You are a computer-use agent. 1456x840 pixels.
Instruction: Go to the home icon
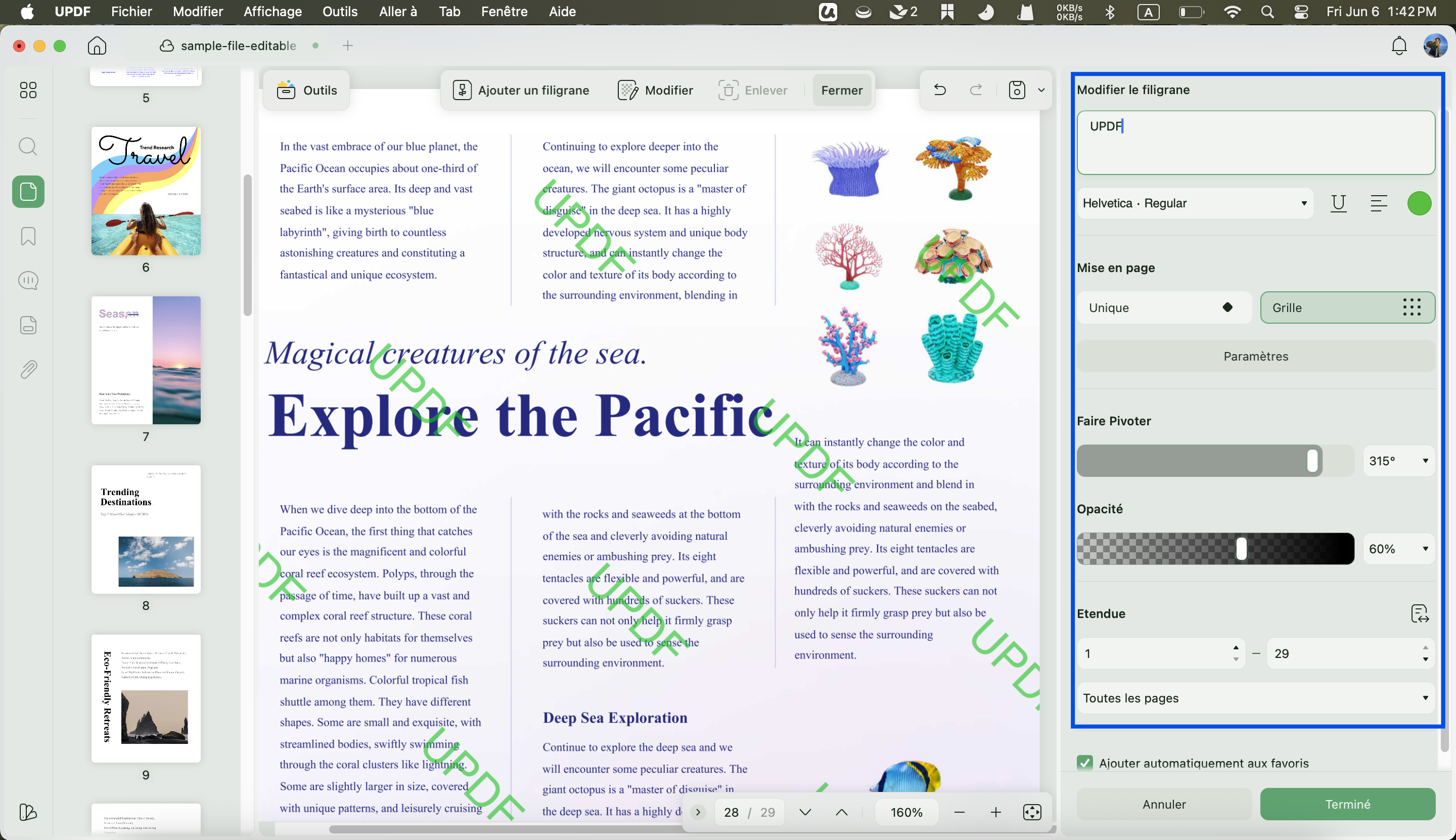(97, 46)
